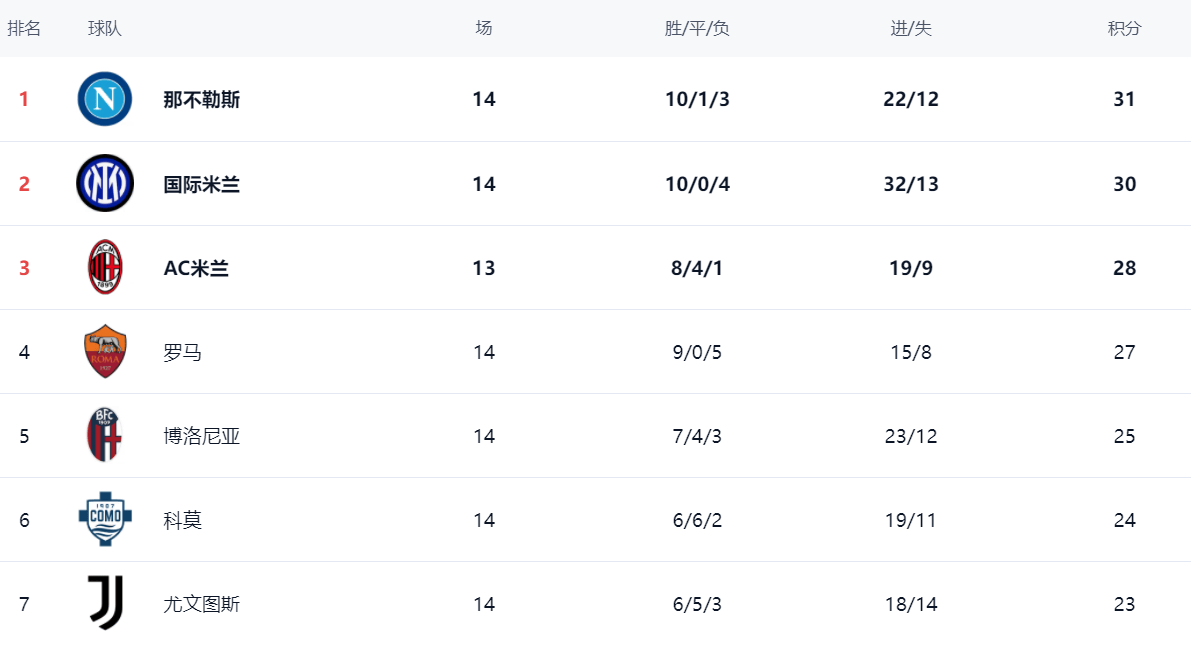Image resolution: width=1191 pixels, height=645 pixels.
Task: Click the 排名 column header
Action: pyautogui.click(x=24, y=29)
